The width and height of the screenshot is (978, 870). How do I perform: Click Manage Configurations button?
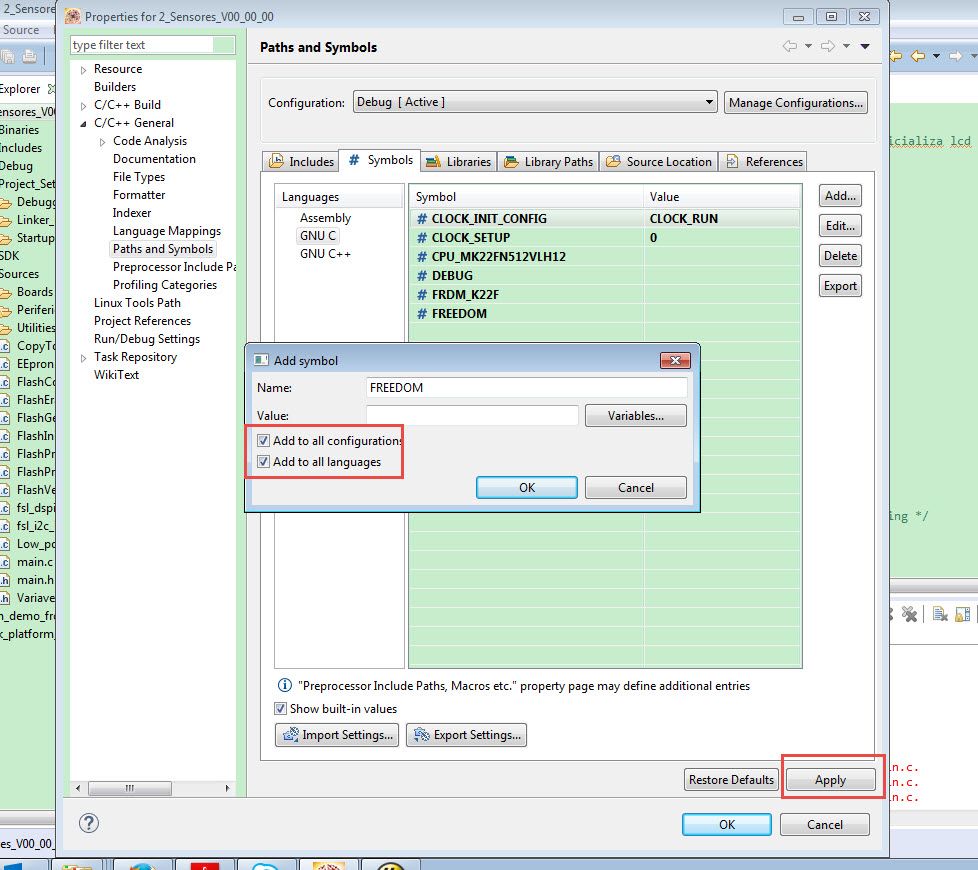[796, 103]
